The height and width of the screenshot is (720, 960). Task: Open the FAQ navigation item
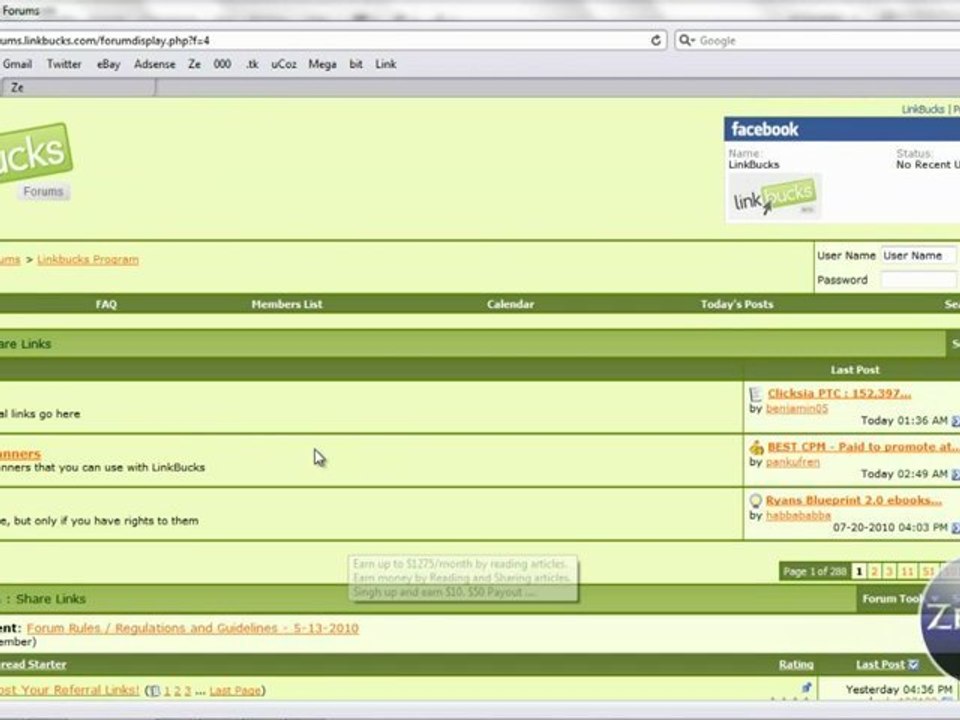(x=106, y=304)
